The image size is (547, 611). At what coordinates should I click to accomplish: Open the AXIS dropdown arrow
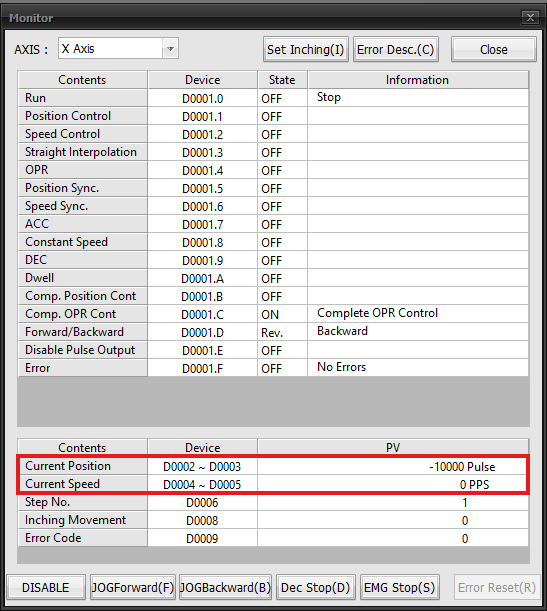coord(170,49)
